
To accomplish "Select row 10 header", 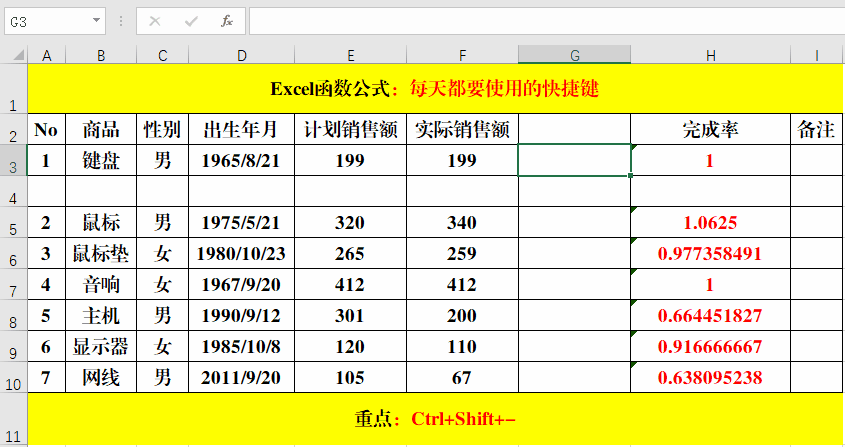I will coord(13,377).
